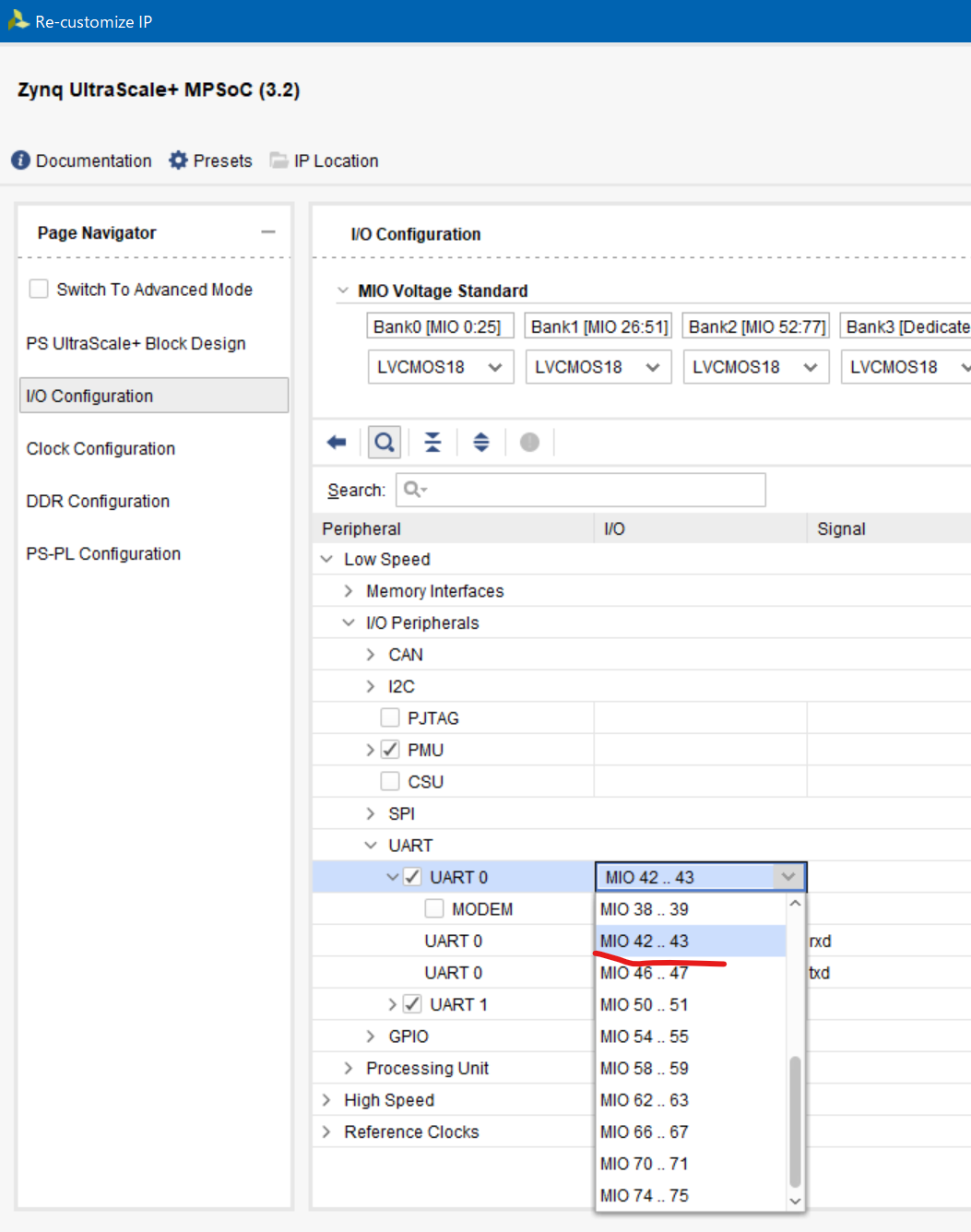This screenshot has width=971, height=1232.
Task: Click scroll-up arrow in MIO list
Action: point(795,904)
